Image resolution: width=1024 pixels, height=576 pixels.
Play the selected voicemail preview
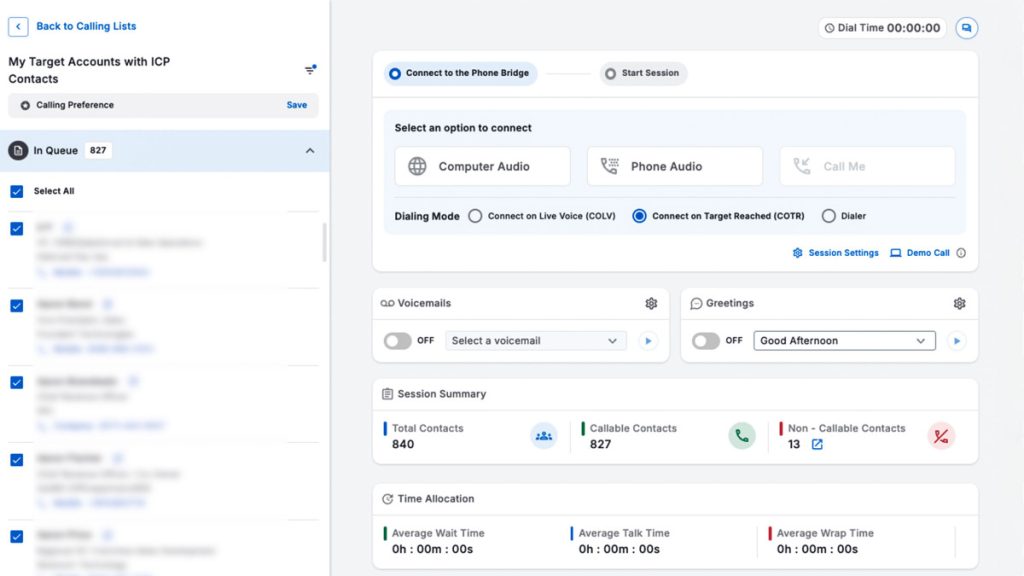pos(648,341)
